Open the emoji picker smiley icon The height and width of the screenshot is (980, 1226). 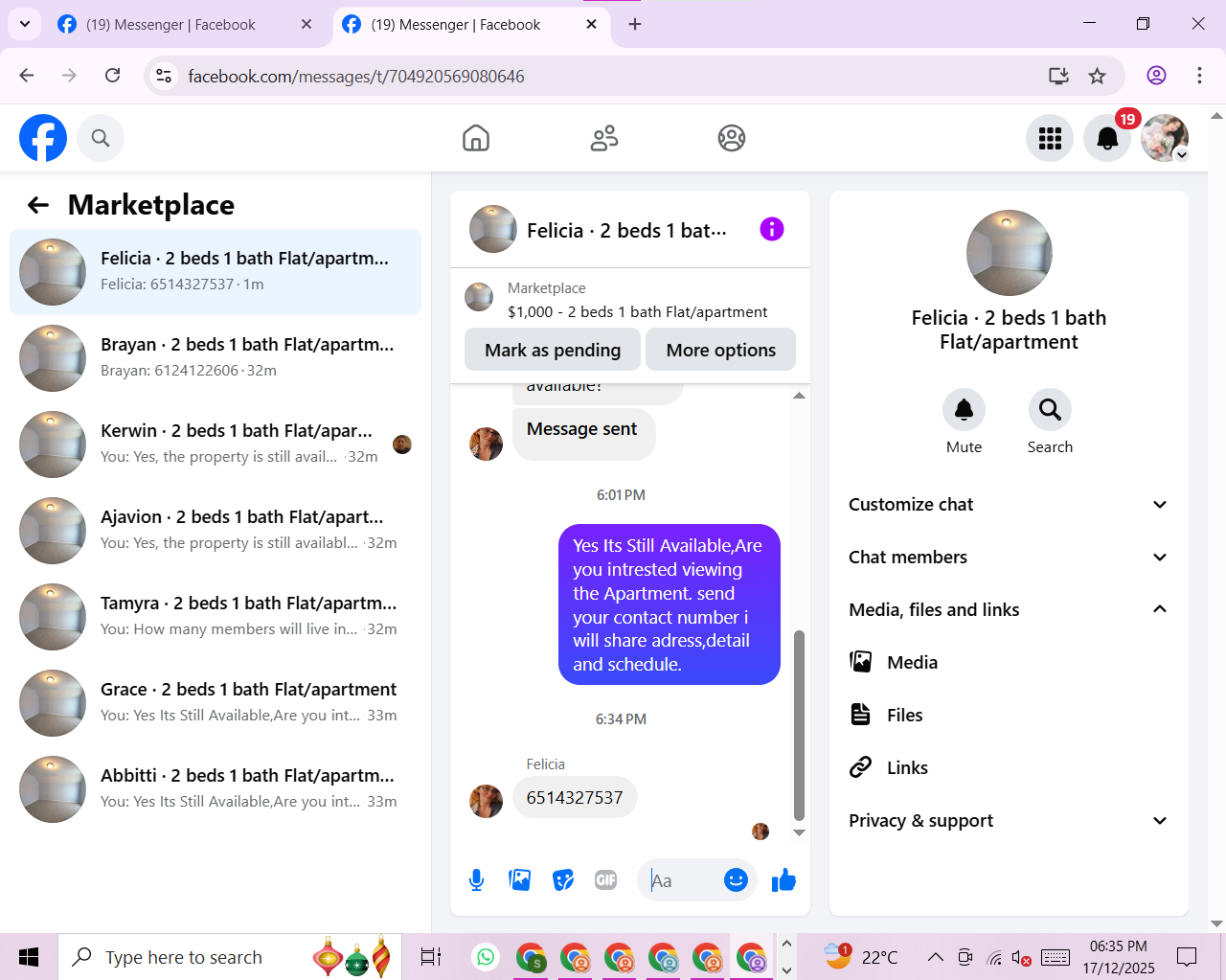[x=736, y=879]
